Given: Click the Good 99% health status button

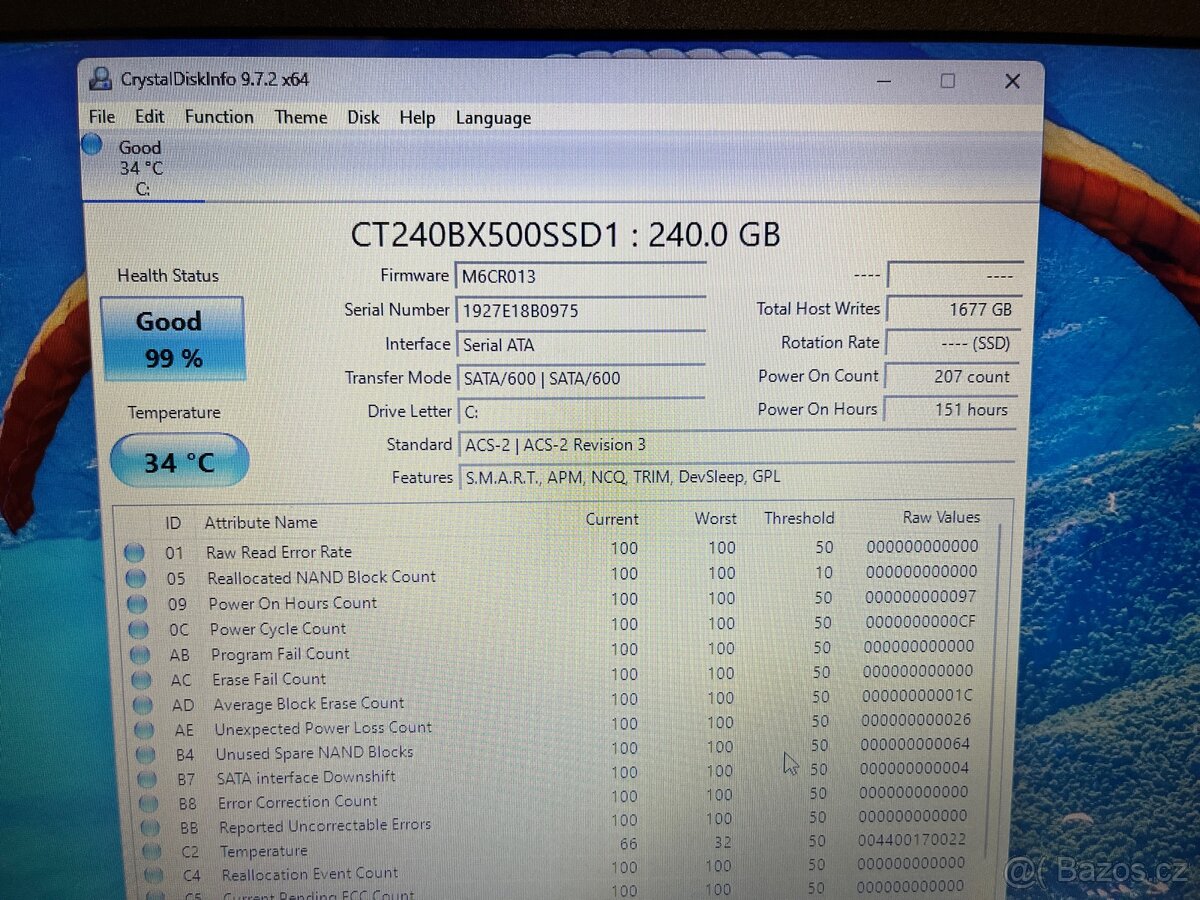Looking at the screenshot, I should click(172, 339).
